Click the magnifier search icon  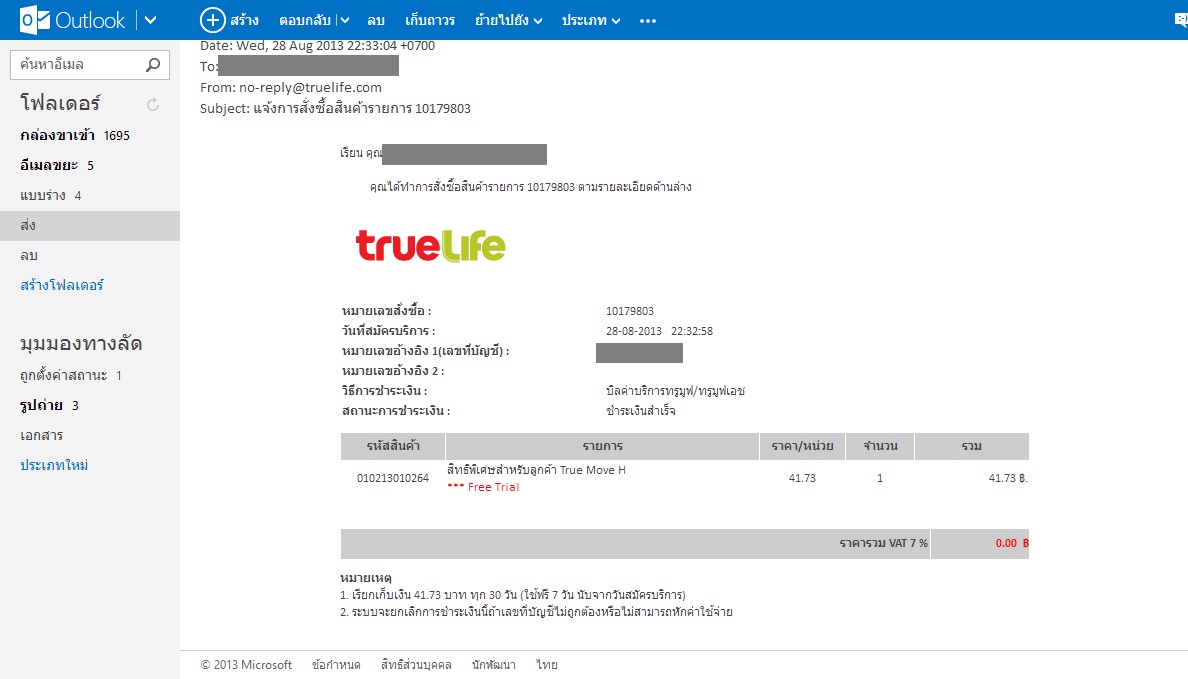(153, 64)
